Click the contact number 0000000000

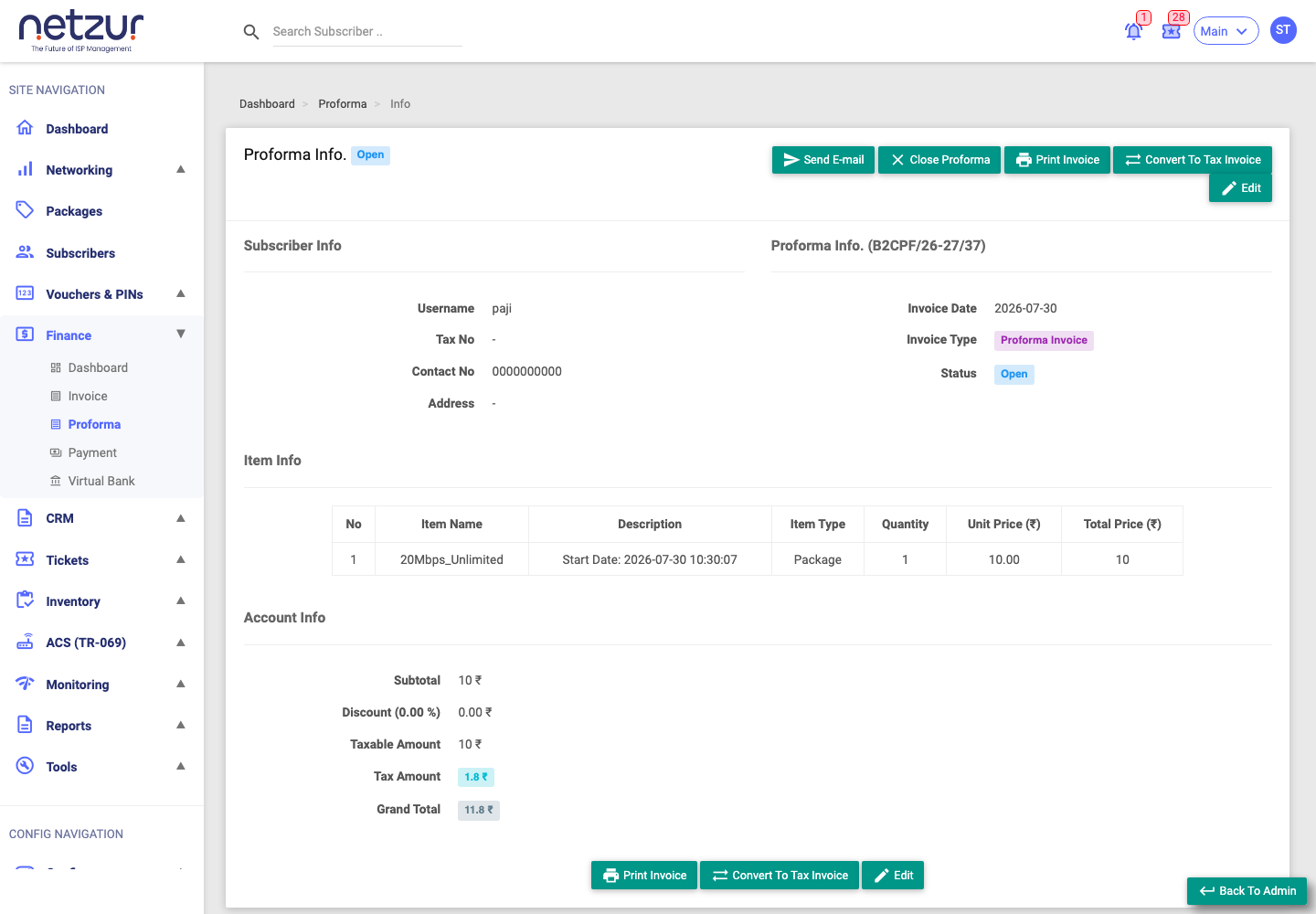click(x=526, y=372)
